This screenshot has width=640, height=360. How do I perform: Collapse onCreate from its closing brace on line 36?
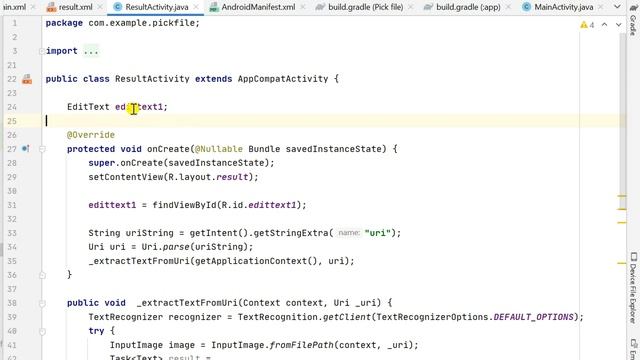42,276
